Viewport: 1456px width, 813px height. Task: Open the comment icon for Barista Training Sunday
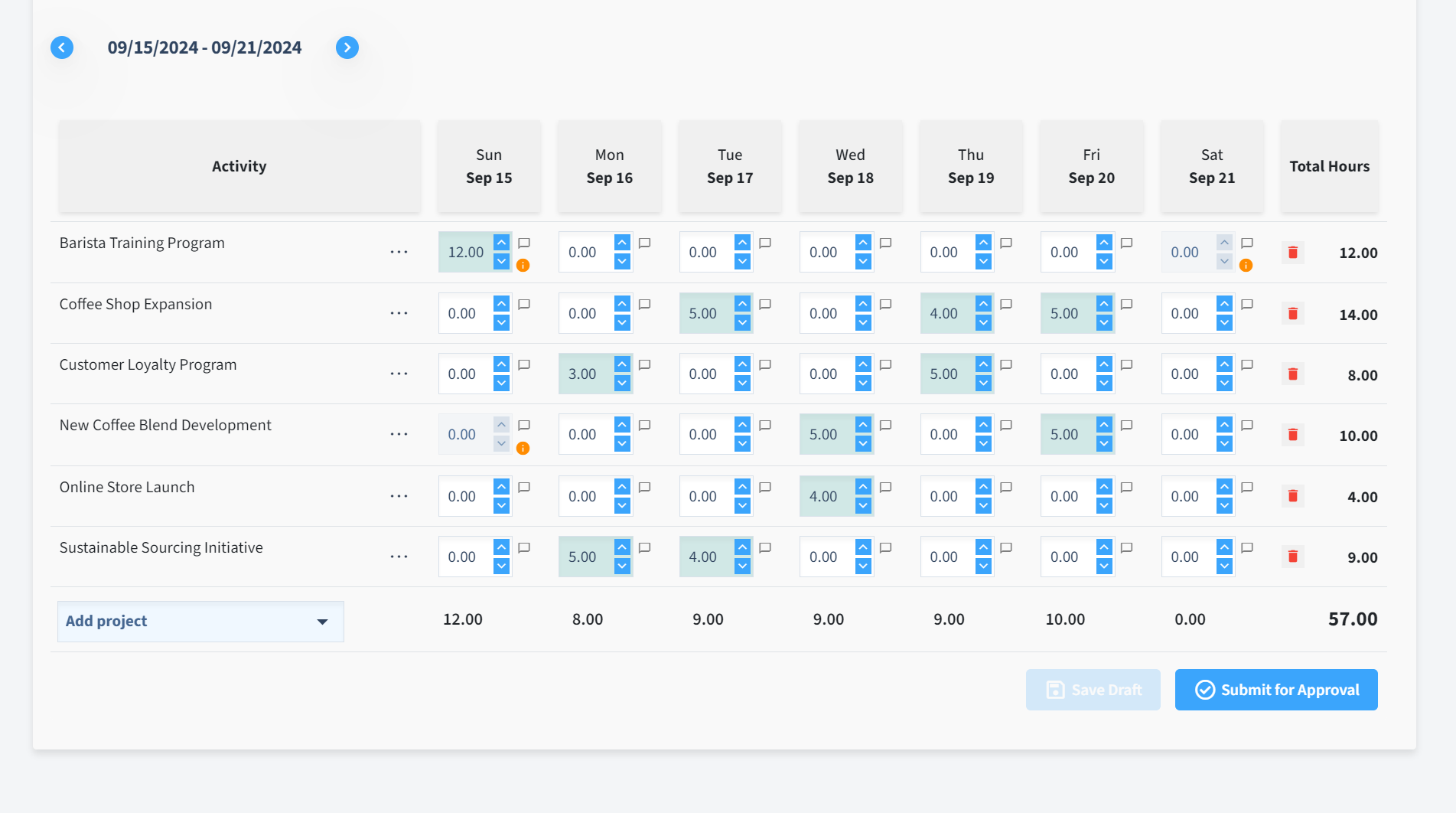pyautogui.click(x=524, y=243)
